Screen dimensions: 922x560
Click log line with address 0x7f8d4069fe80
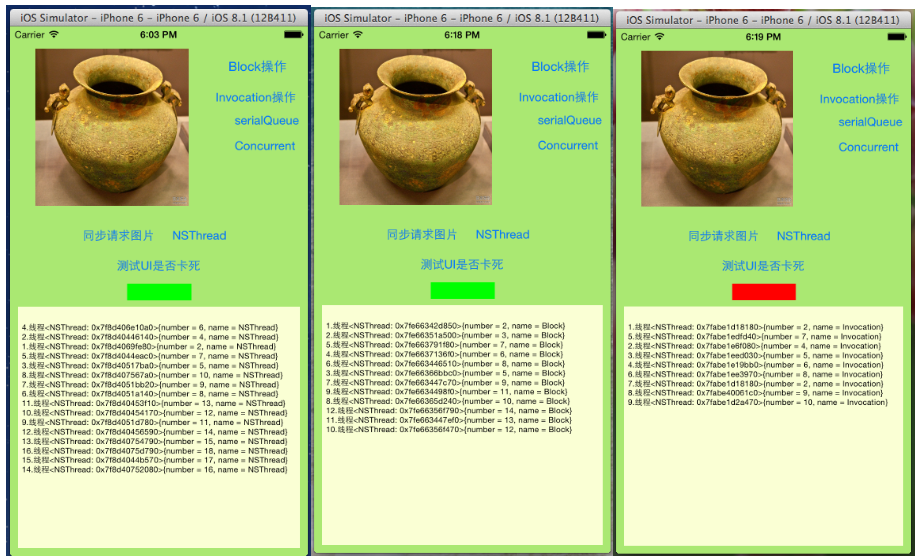point(149,346)
